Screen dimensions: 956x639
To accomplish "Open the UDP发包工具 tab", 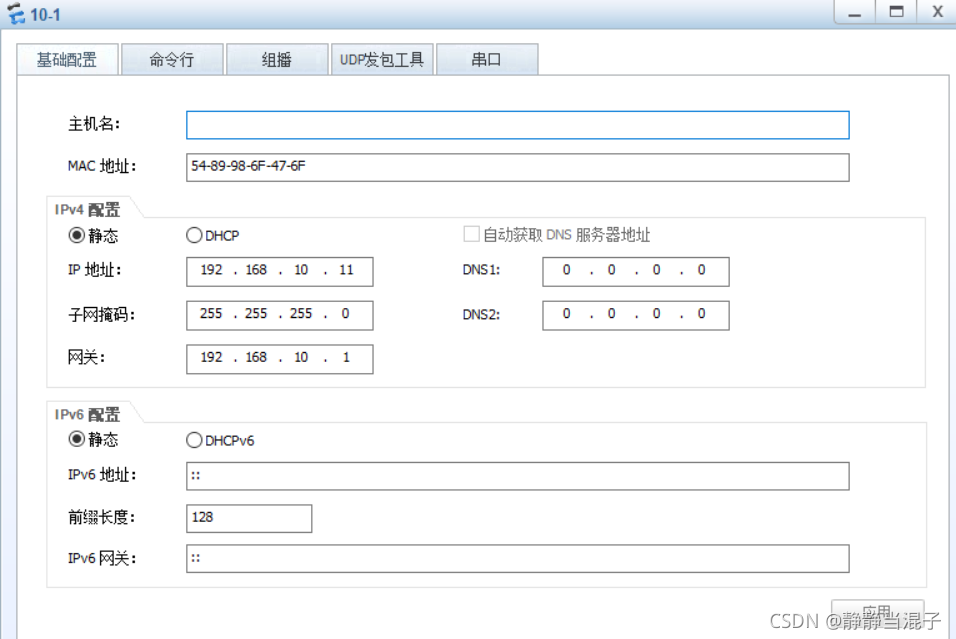I will pyautogui.click(x=382, y=60).
